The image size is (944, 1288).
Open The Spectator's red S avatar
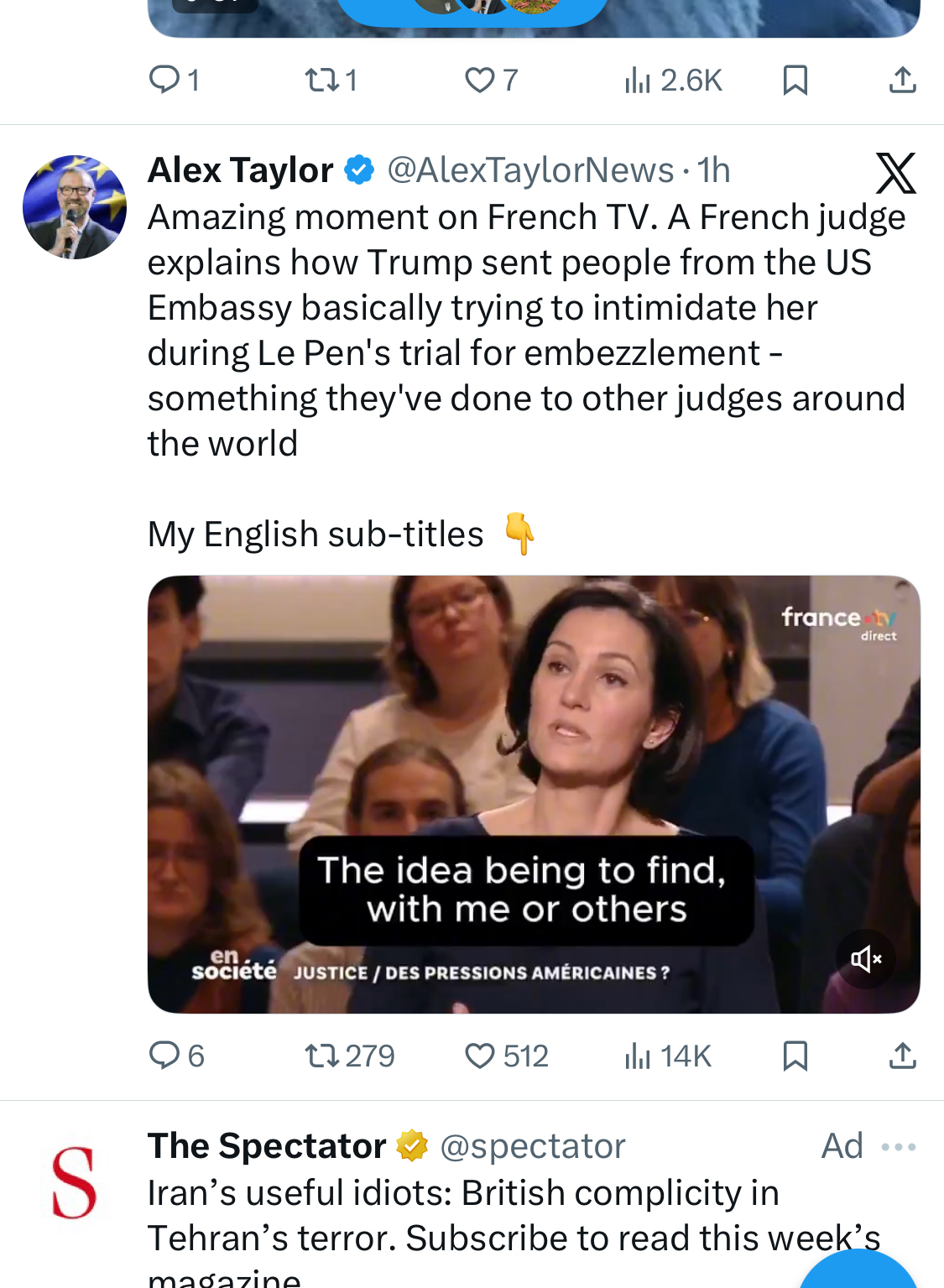click(75, 1182)
